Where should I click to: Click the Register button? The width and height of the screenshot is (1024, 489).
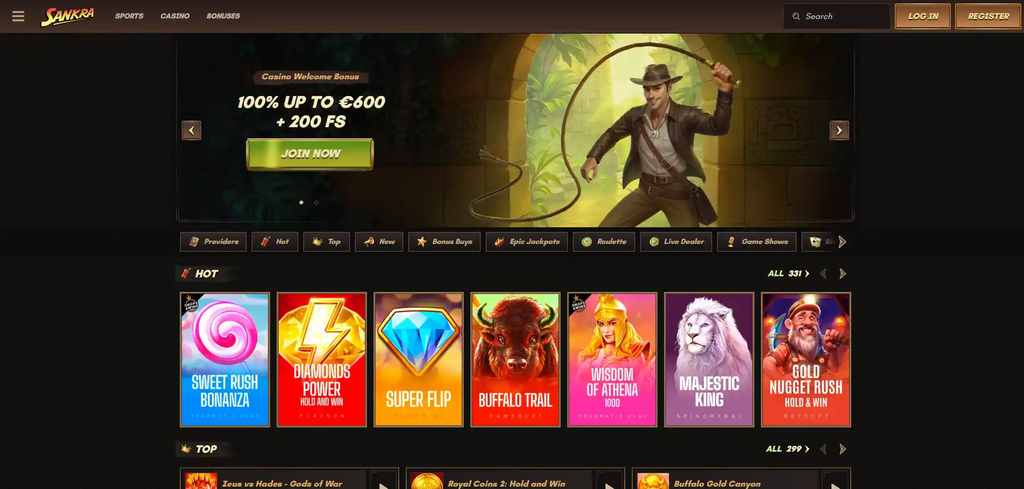click(x=988, y=16)
